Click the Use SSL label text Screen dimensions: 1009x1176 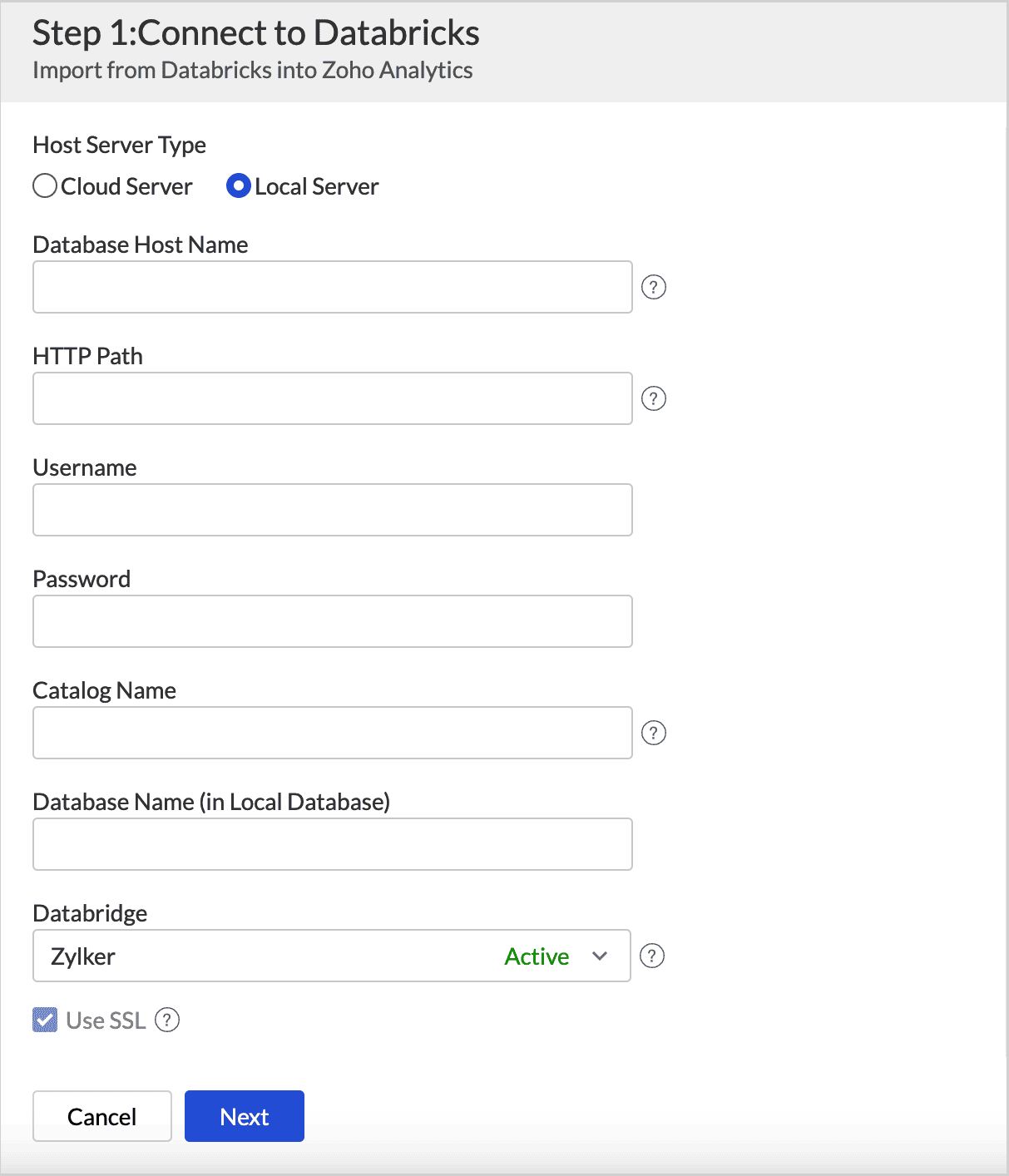tap(106, 1020)
